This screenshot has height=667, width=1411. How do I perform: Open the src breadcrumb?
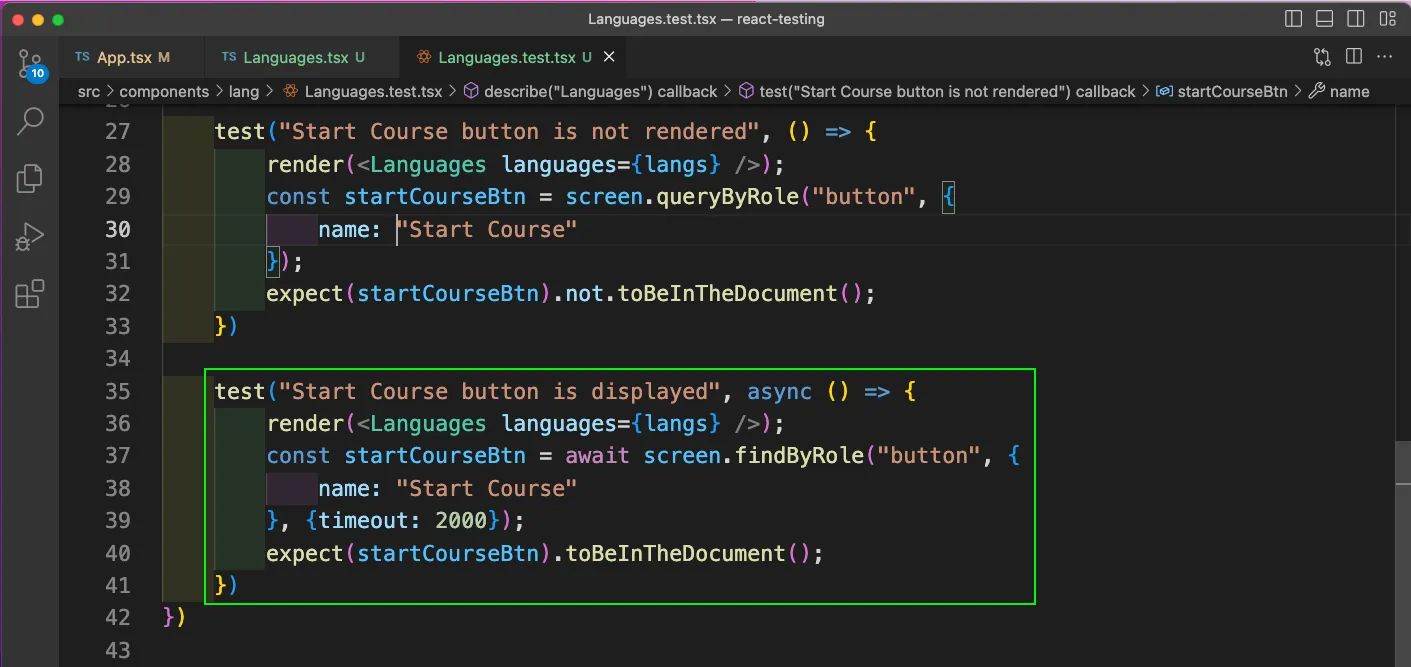[89, 91]
